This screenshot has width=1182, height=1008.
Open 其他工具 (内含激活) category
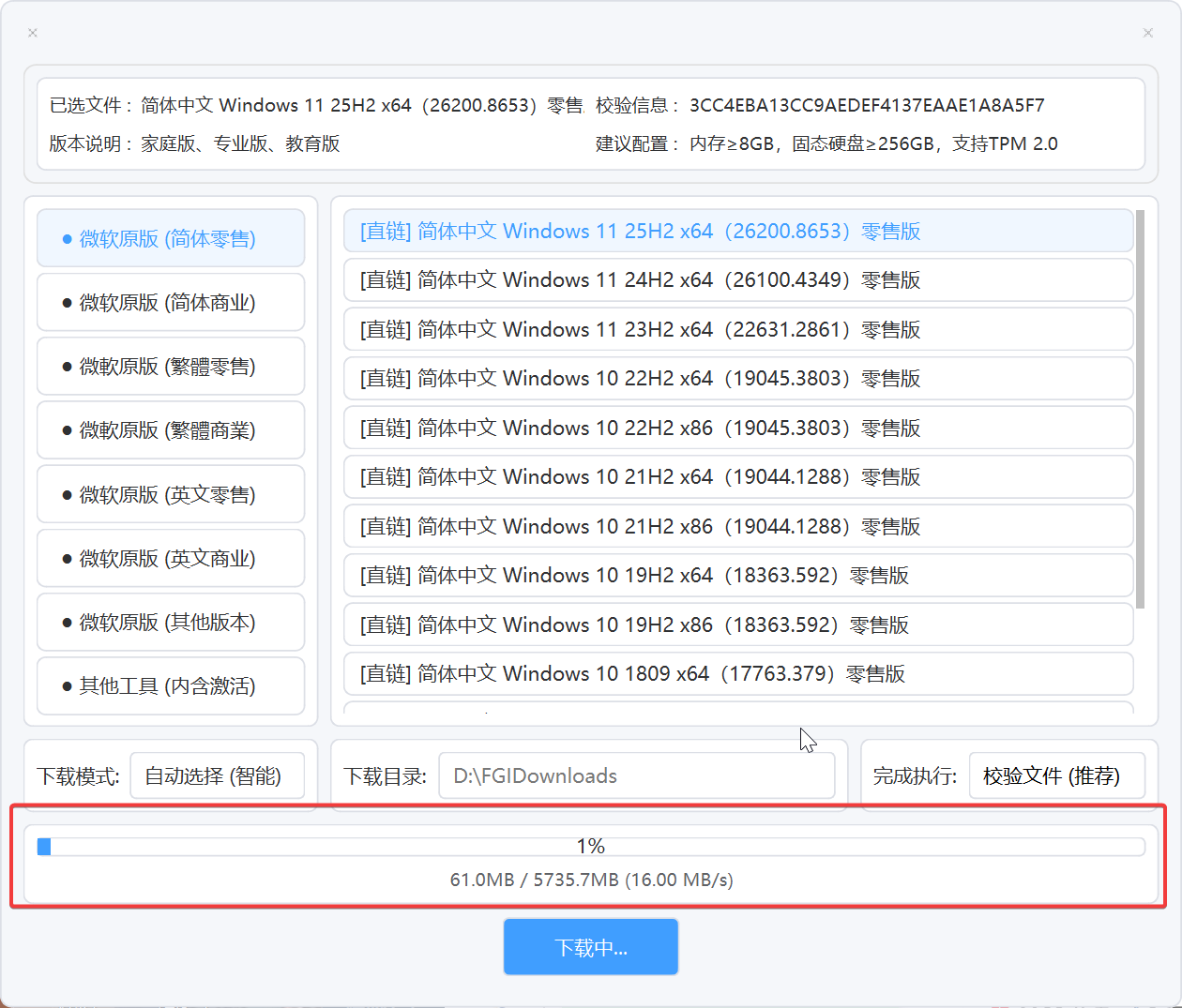pyautogui.click(x=171, y=685)
